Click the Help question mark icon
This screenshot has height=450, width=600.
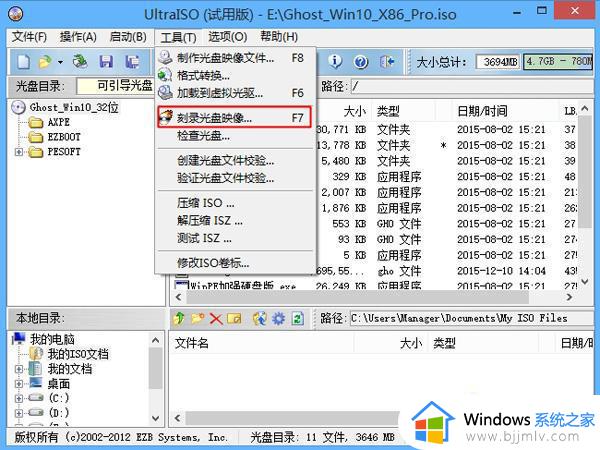click(361, 62)
